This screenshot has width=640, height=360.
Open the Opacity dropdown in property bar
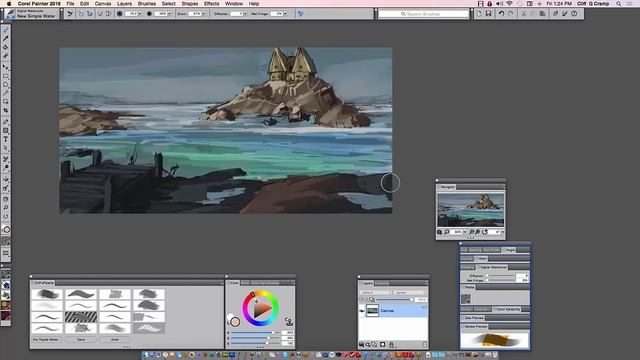(x=169, y=13)
